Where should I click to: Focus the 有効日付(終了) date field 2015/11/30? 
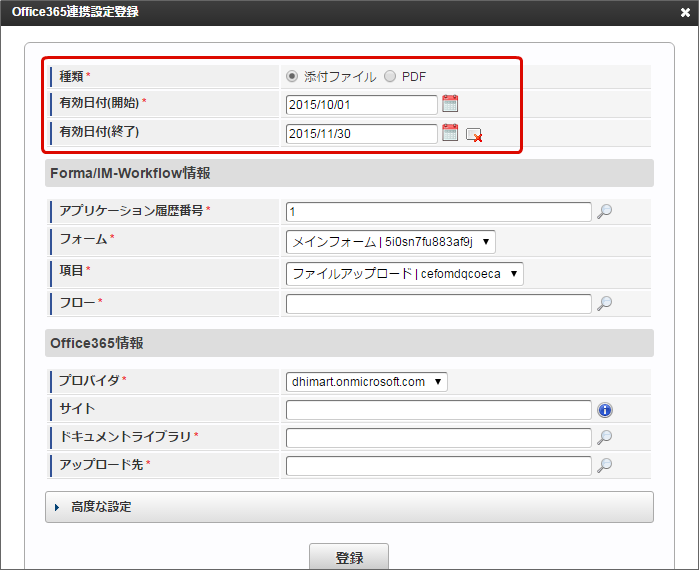pyautogui.click(x=362, y=134)
